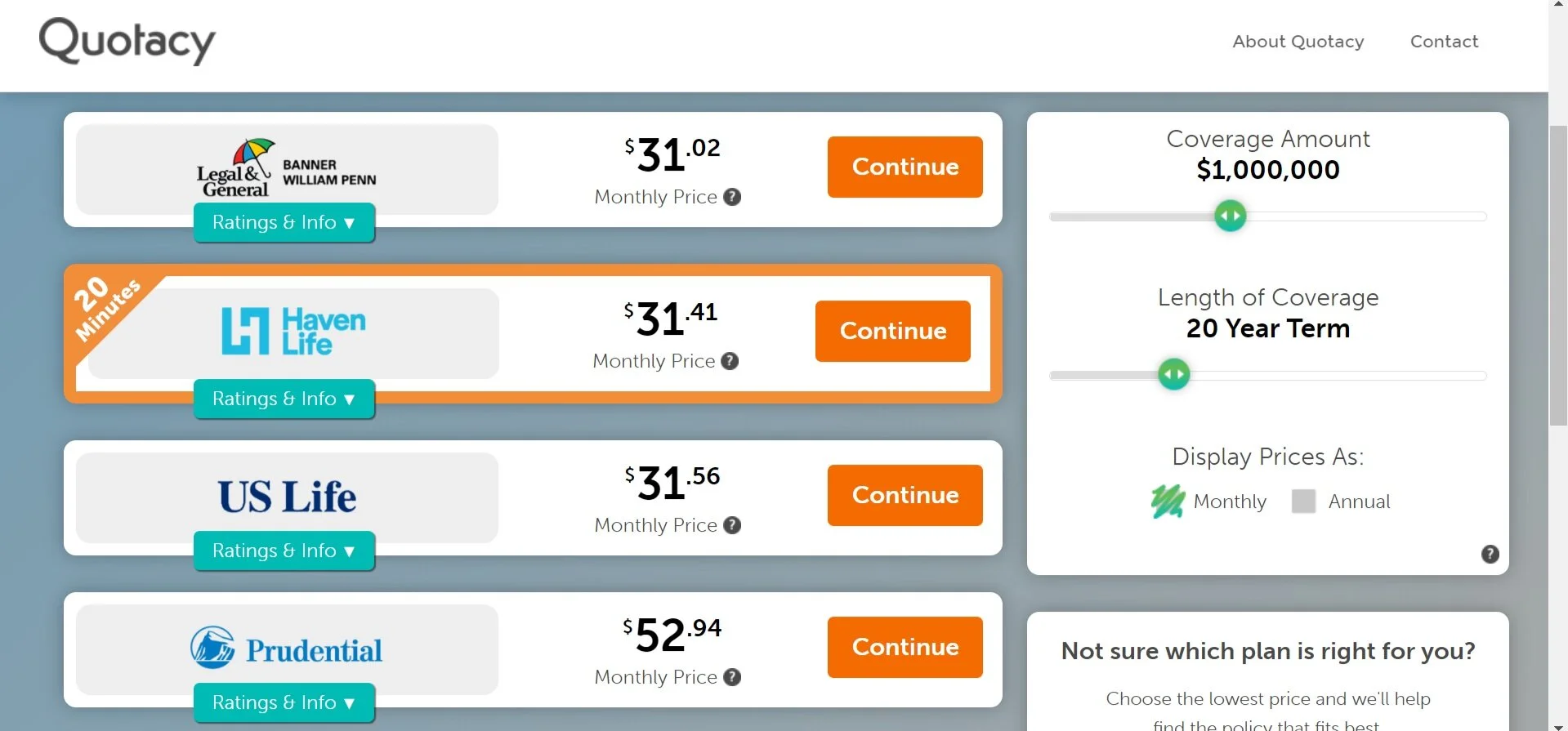Open help icon beside Banner Monthly Price
1568x731 pixels.
coord(732,197)
